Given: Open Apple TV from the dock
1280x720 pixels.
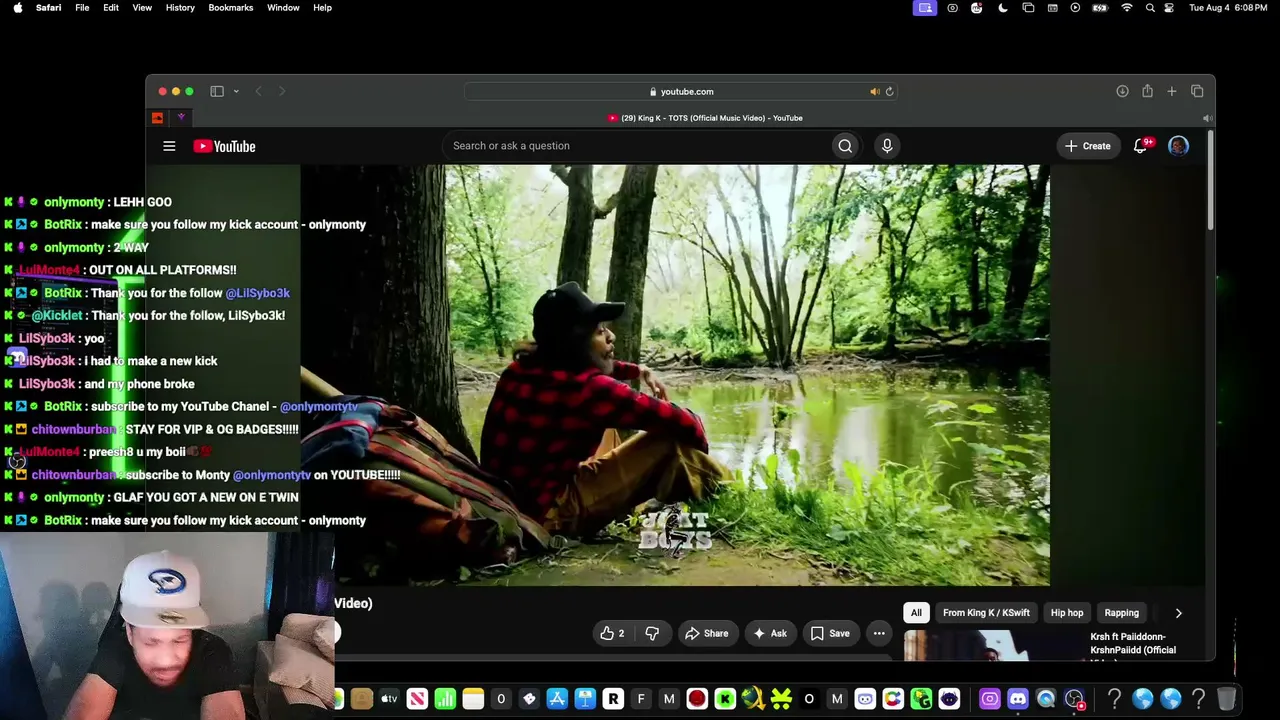Looking at the screenshot, I should click(389, 699).
